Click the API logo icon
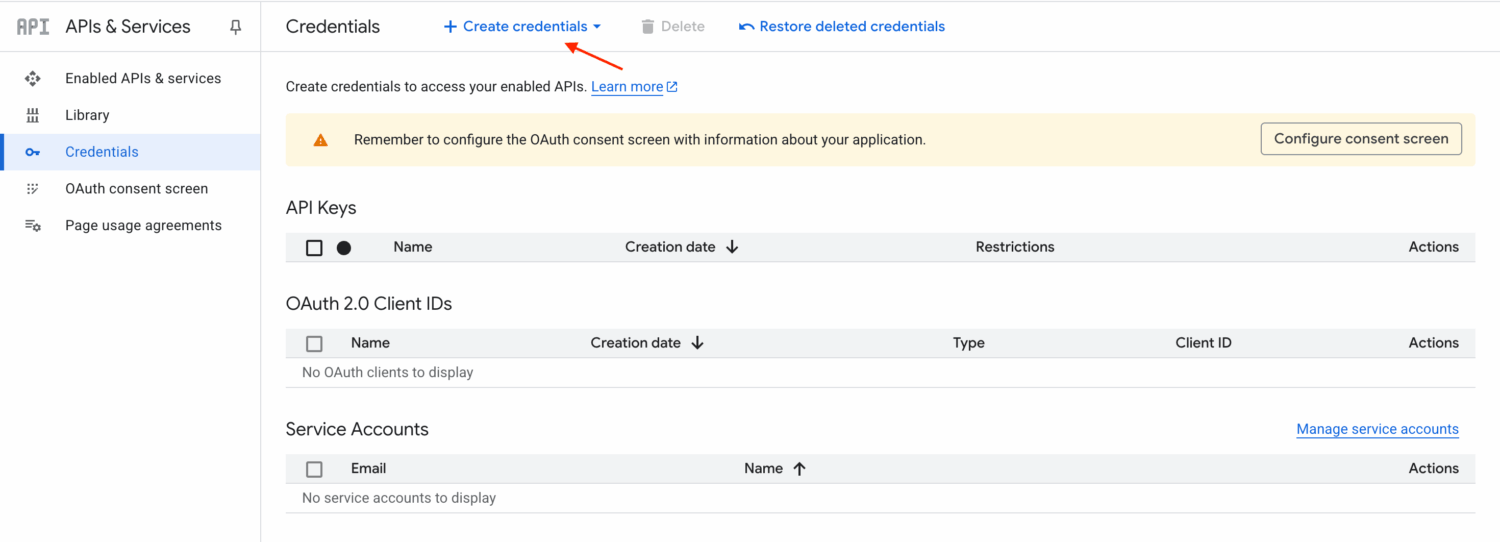Screen dimensions: 1500x542 click(33, 27)
